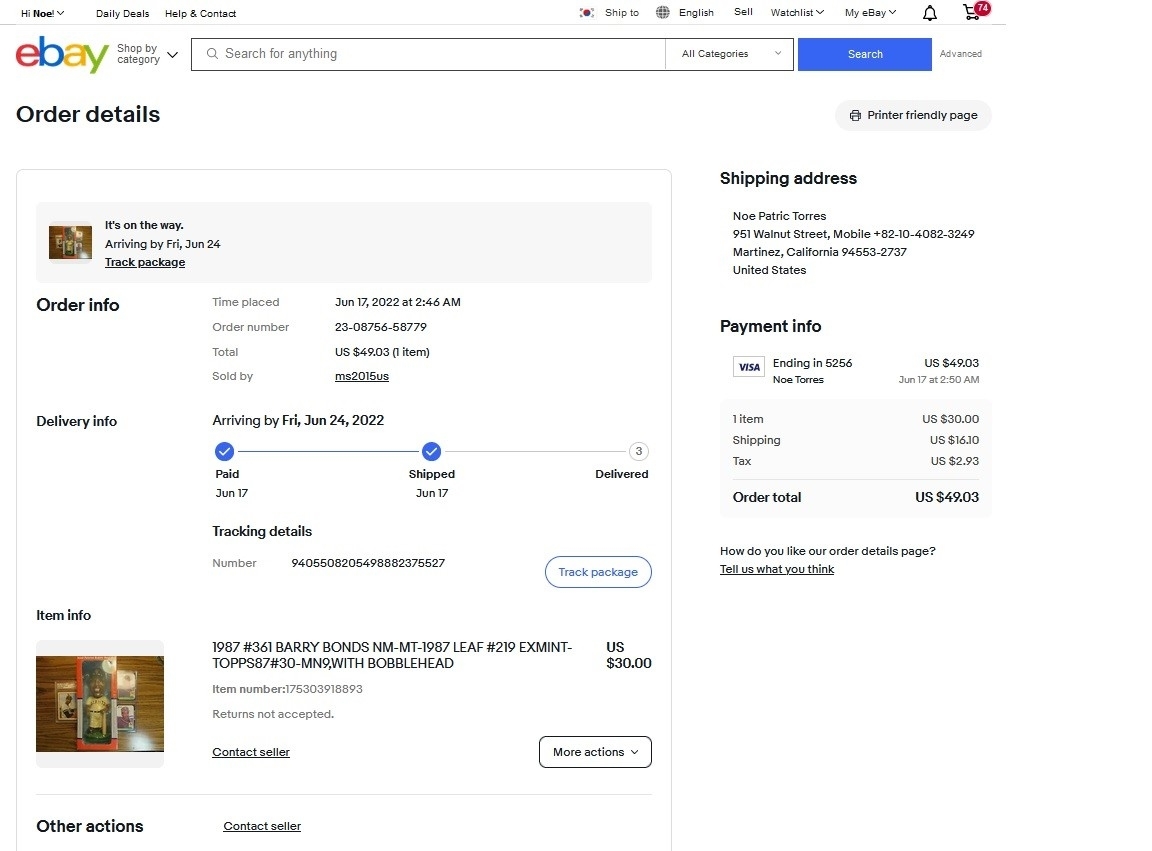Click the tracking number 9405508205498882375527
The height and width of the screenshot is (851, 1152).
coord(368,563)
